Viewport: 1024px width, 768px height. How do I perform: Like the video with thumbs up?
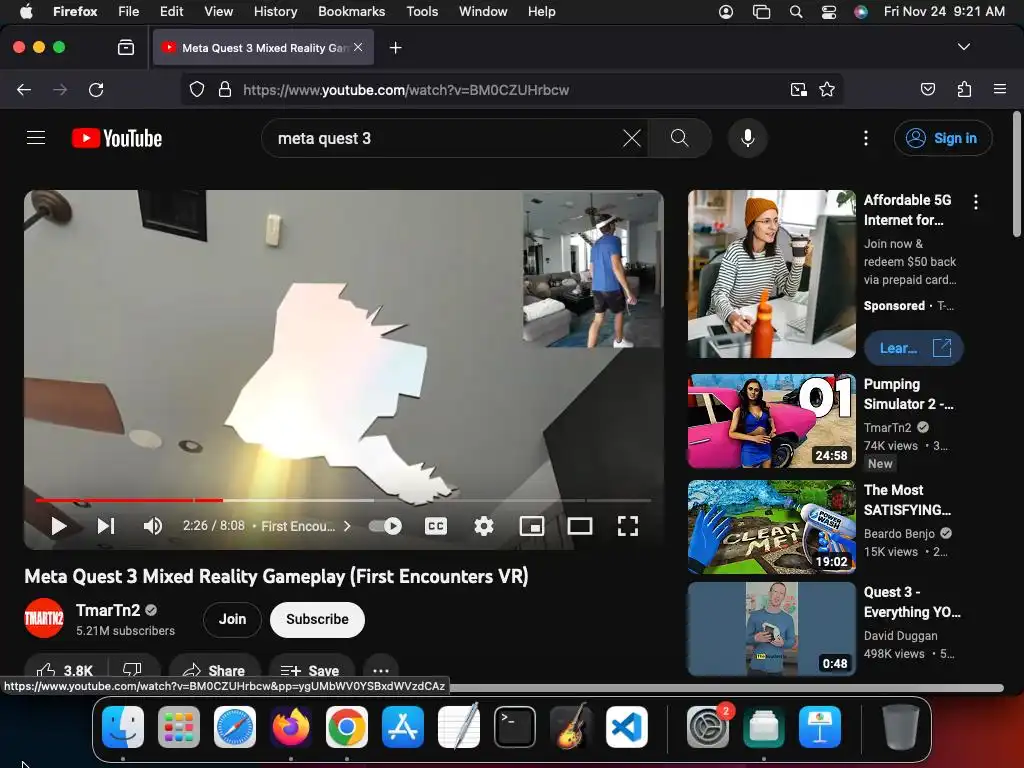[65, 670]
